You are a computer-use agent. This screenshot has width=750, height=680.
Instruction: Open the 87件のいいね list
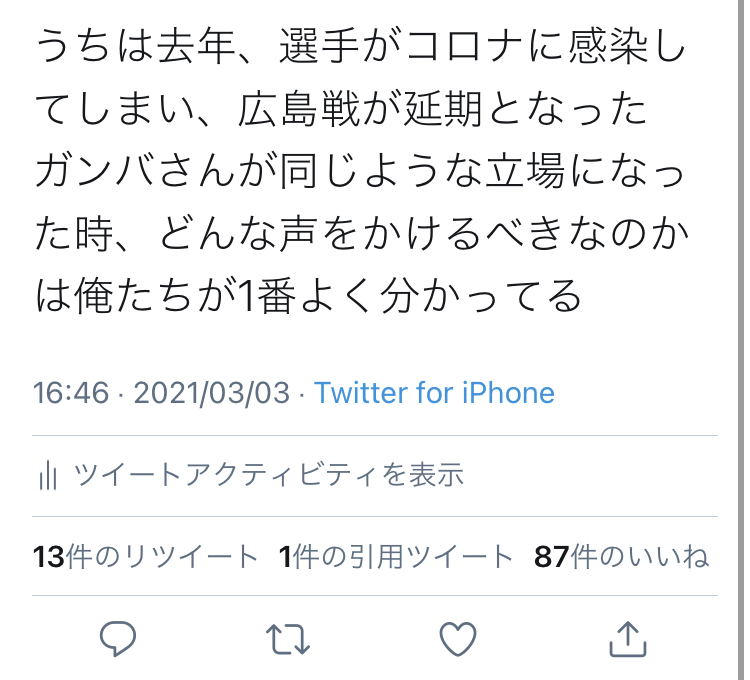pos(621,557)
